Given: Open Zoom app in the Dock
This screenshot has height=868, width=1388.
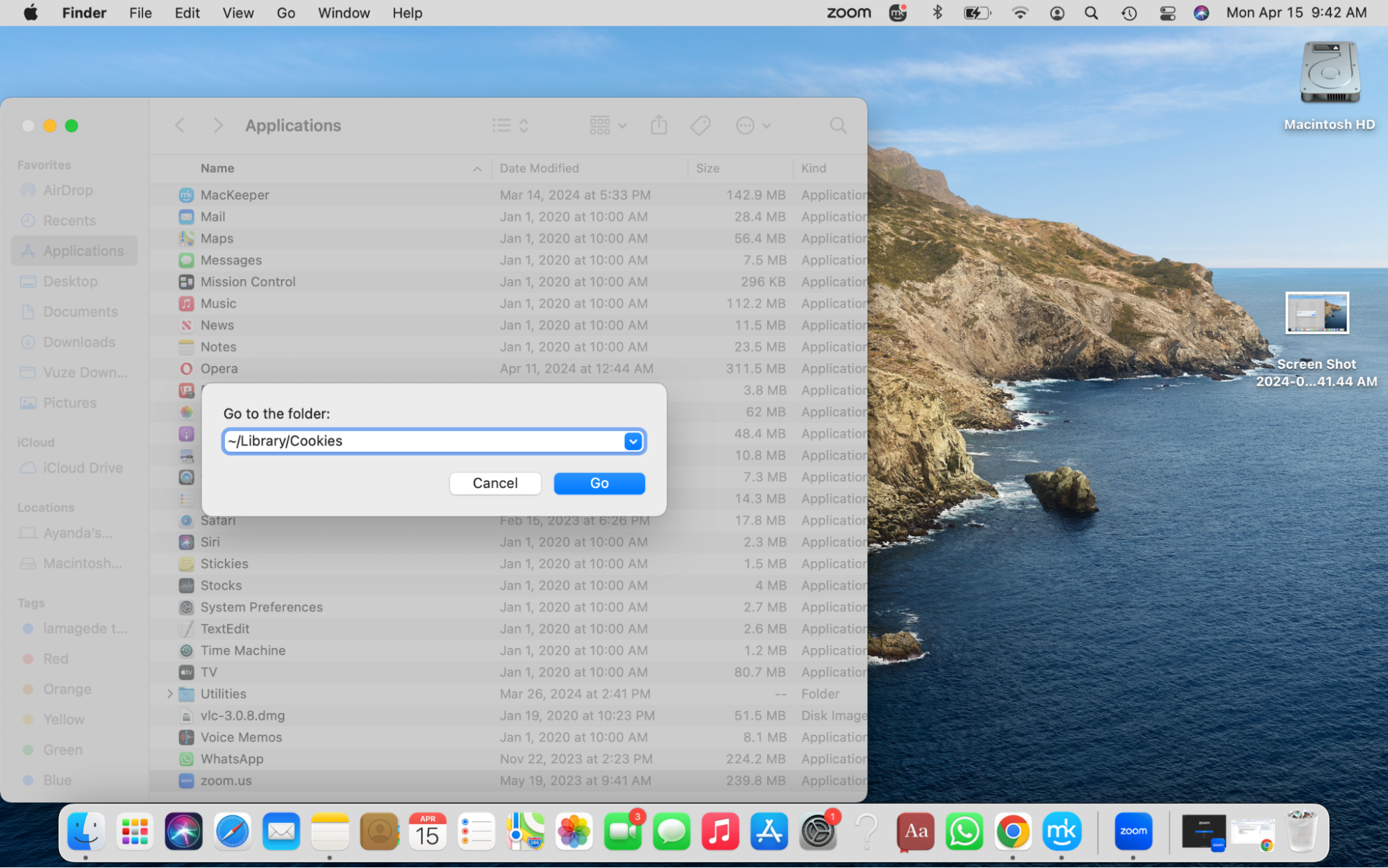Looking at the screenshot, I should 1134,831.
